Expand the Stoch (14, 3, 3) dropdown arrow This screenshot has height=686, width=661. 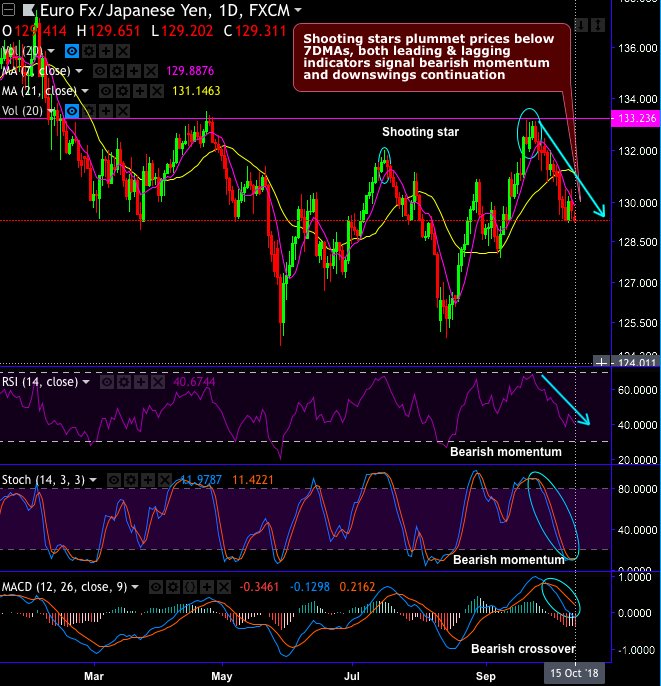pos(93,480)
